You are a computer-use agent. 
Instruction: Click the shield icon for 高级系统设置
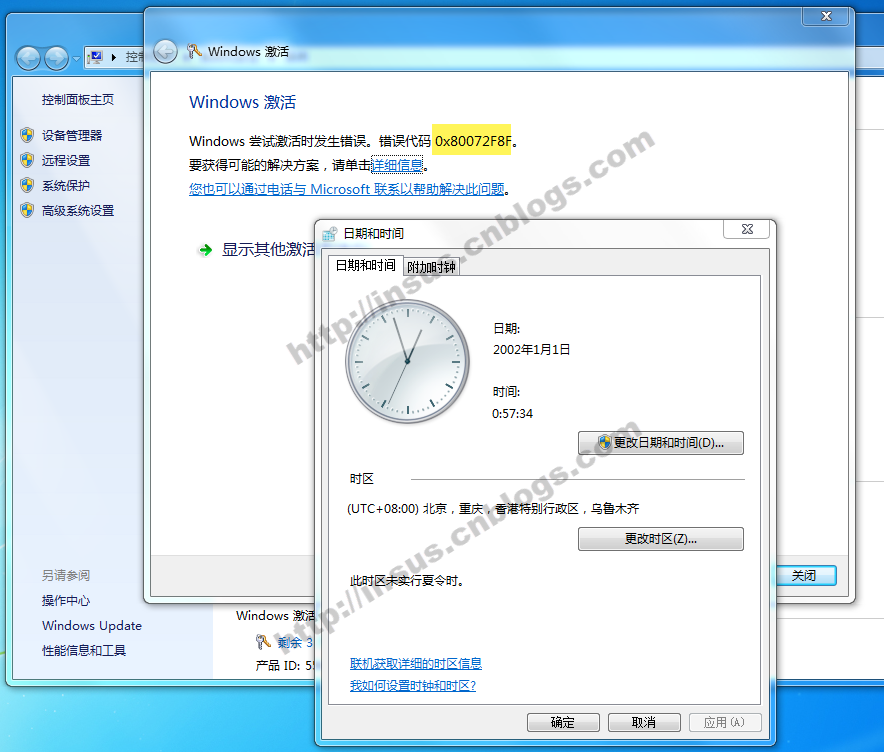(27, 210)
